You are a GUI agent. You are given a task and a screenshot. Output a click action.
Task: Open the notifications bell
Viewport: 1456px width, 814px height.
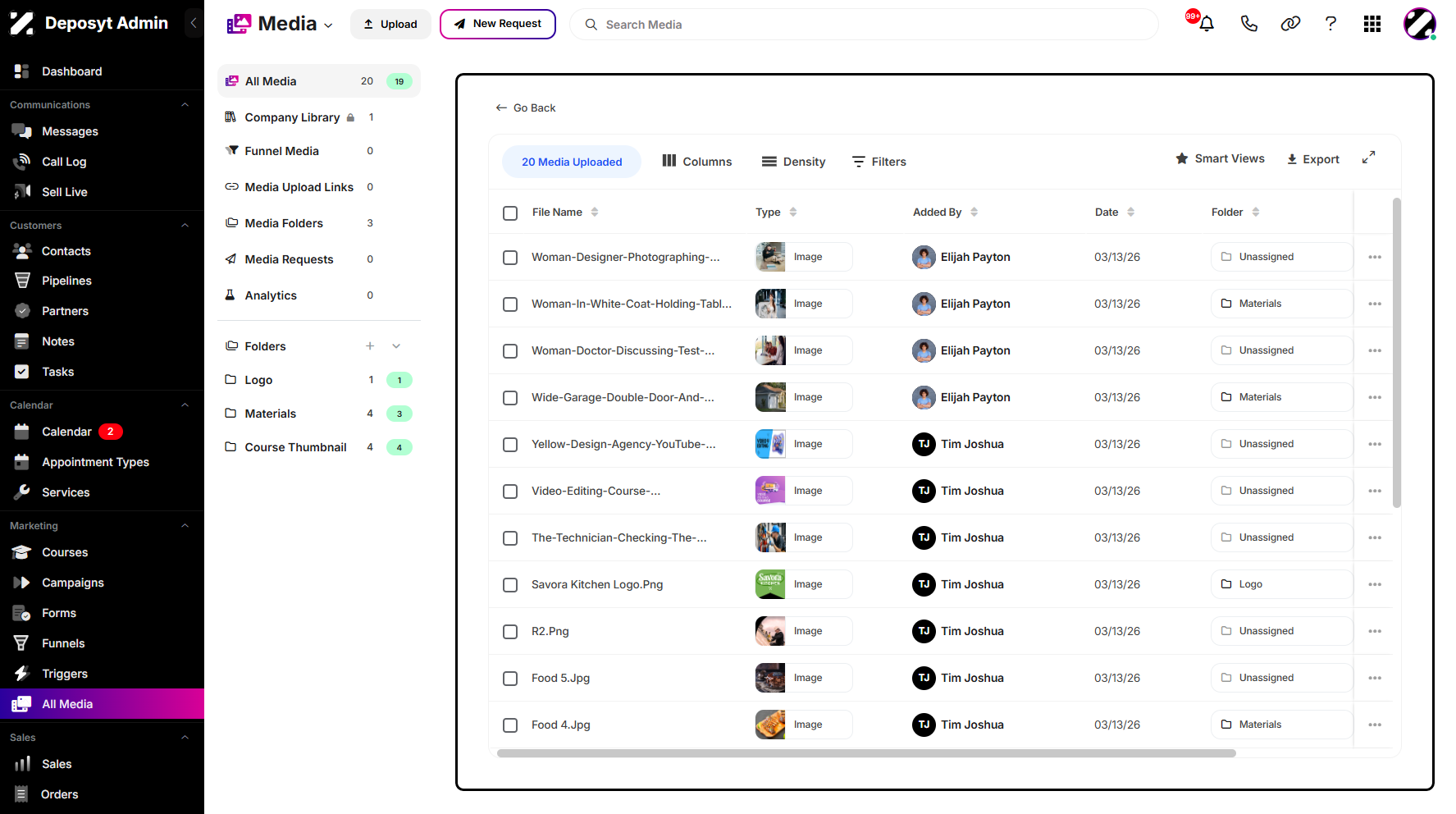1206,24
